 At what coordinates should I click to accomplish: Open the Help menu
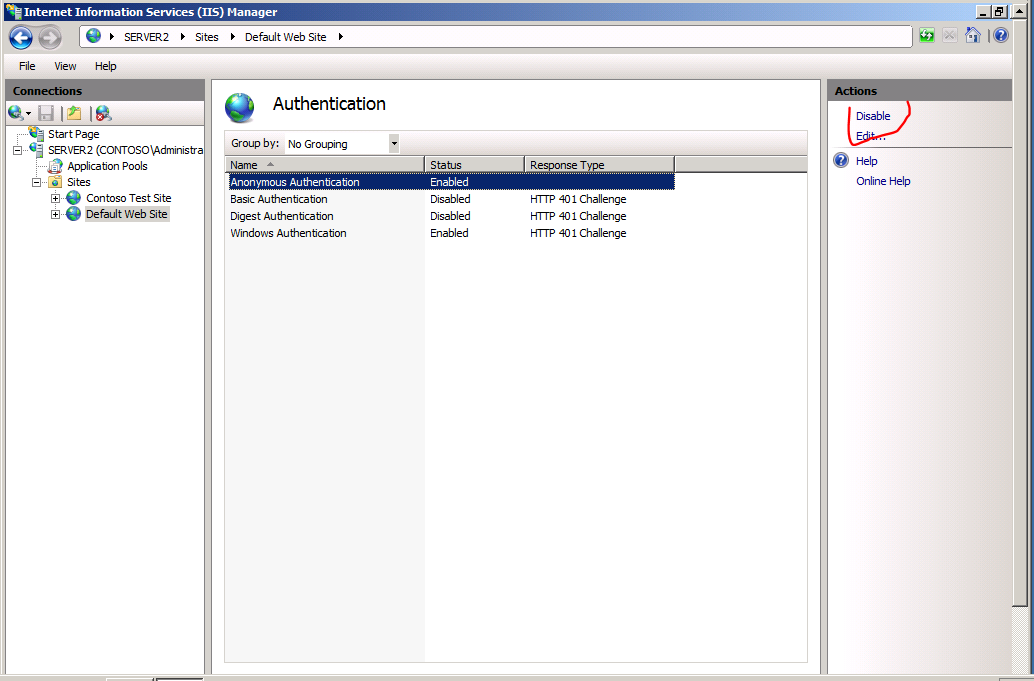pyautogui.click(x=106, y=66)
